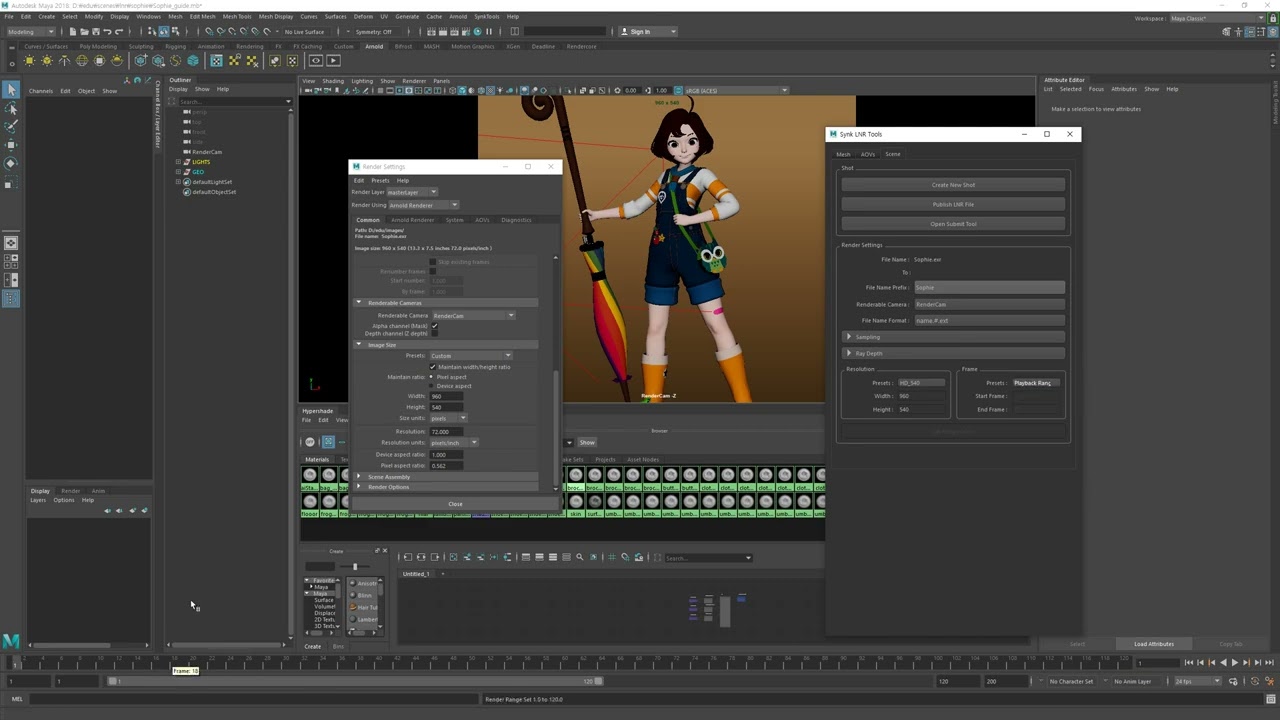The image size is (1280, 720).
Task: Select RenderCam in the Outliner
Action: click(x=207, y=152)
